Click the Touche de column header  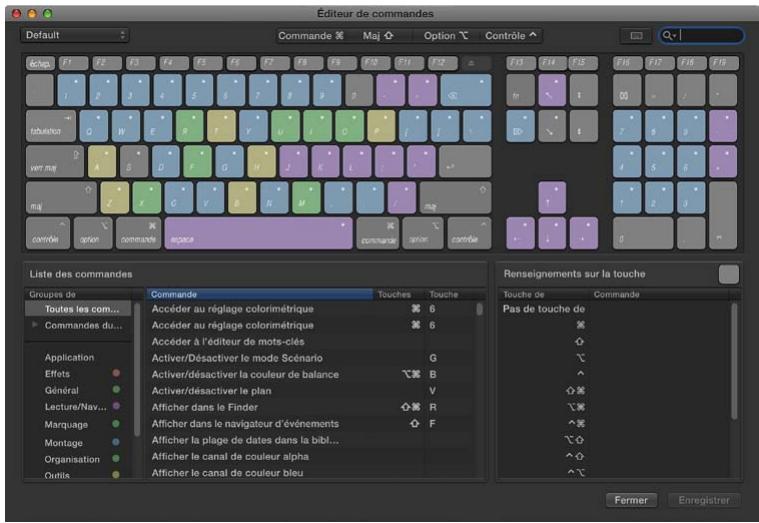[543, 294]
